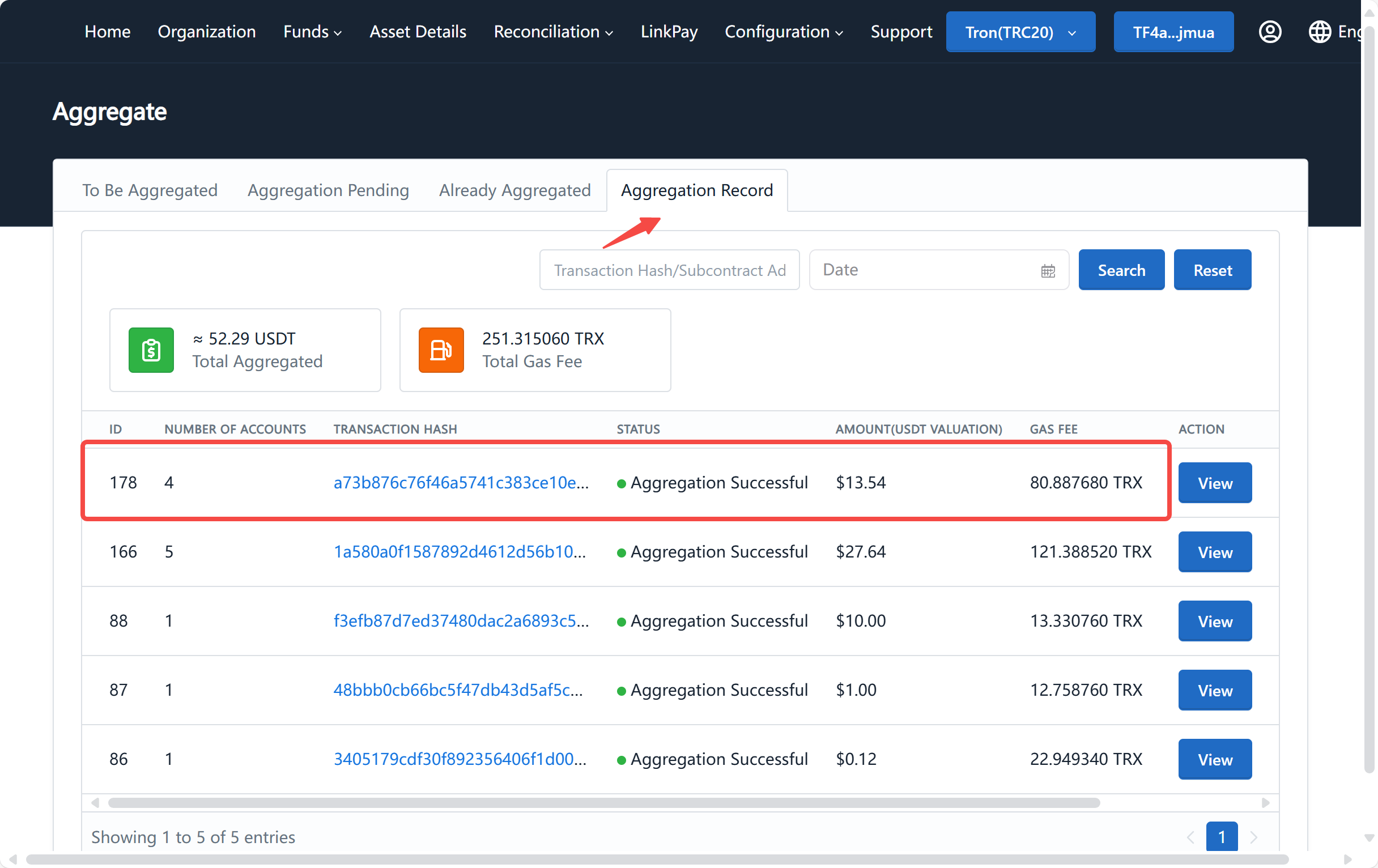
Task: Open the Tron(TRC20) network dropdown
Action: pyautogui.click(x=1020, y=32)
